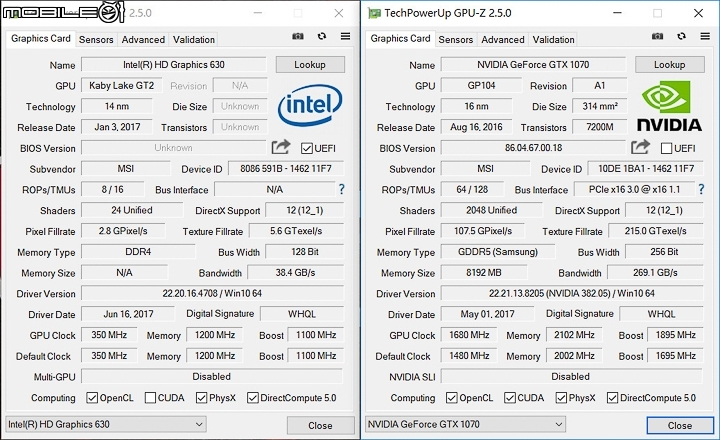720x440 pixels.
Task: Click the Pixel Fillrate value 107.5 GPixel/s
Action: point(483,231)
